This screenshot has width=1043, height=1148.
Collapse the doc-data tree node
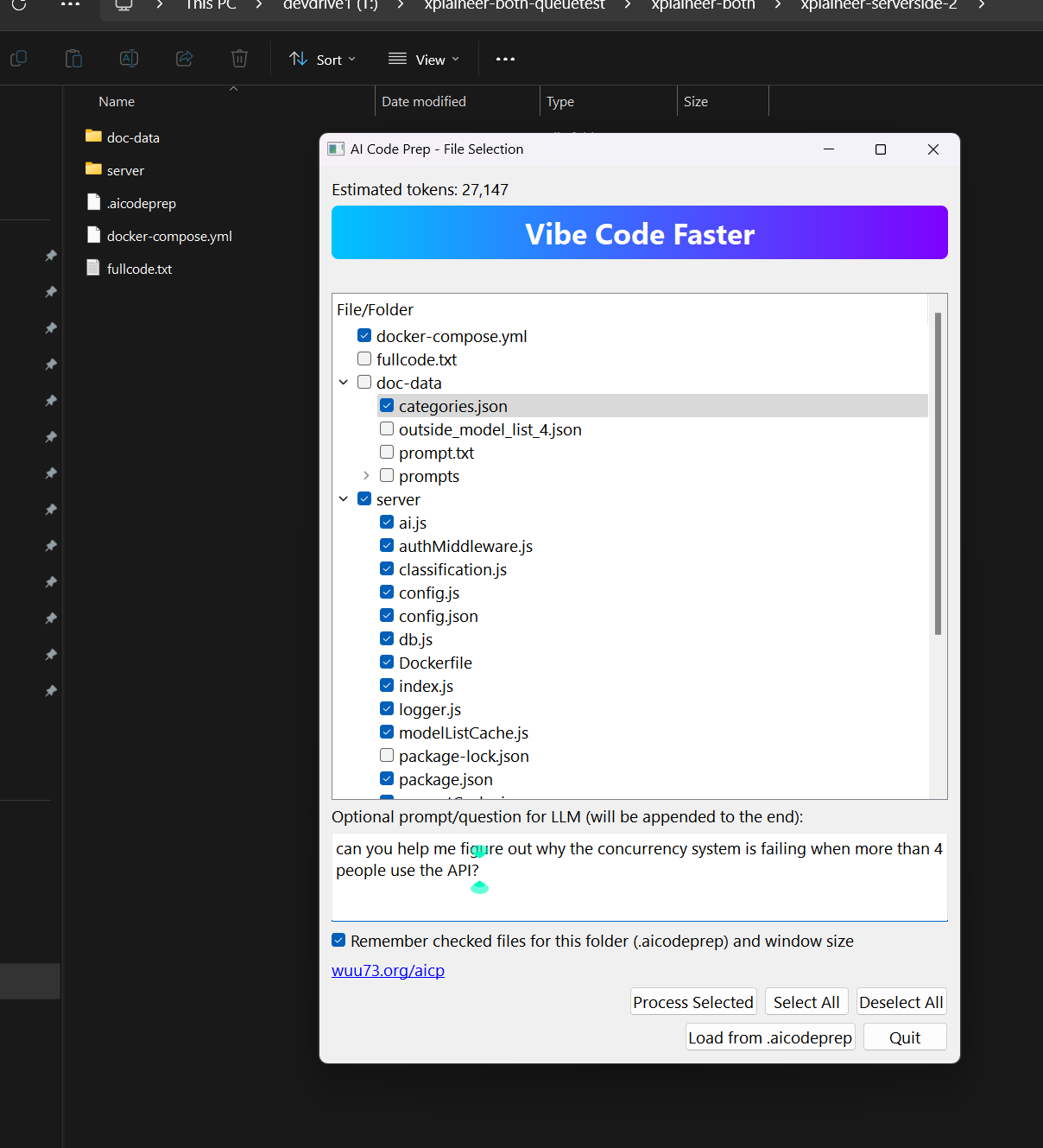[344, 383]
